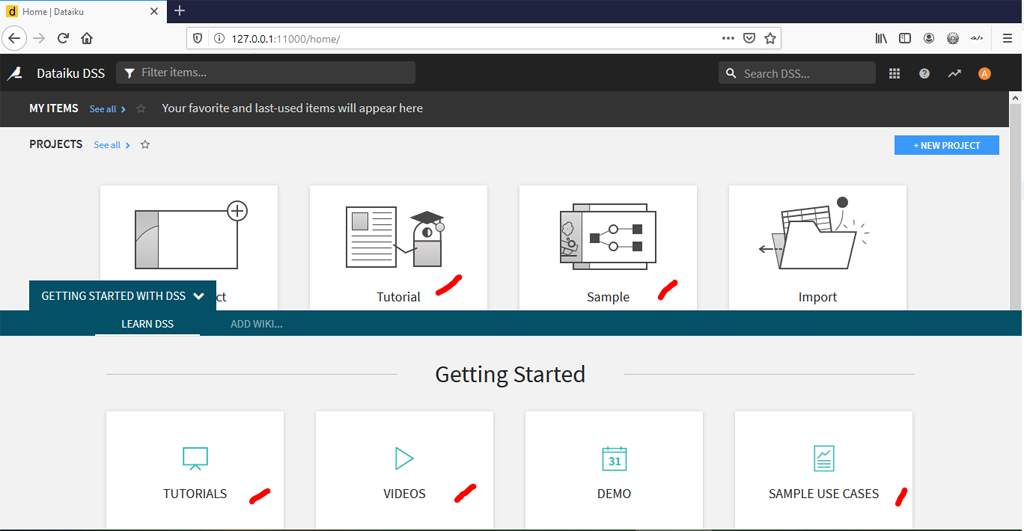Click the site information icon in address bar
Image resolution: width=1024 pixels, height=531 pixels.
coord(219,39)
